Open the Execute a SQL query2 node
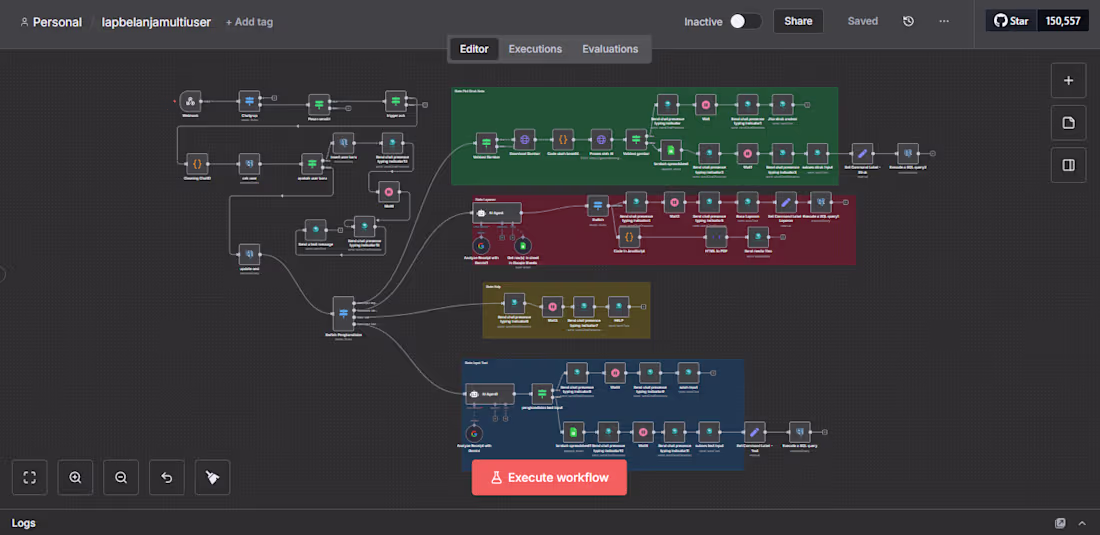 click(x=908, y=154)
